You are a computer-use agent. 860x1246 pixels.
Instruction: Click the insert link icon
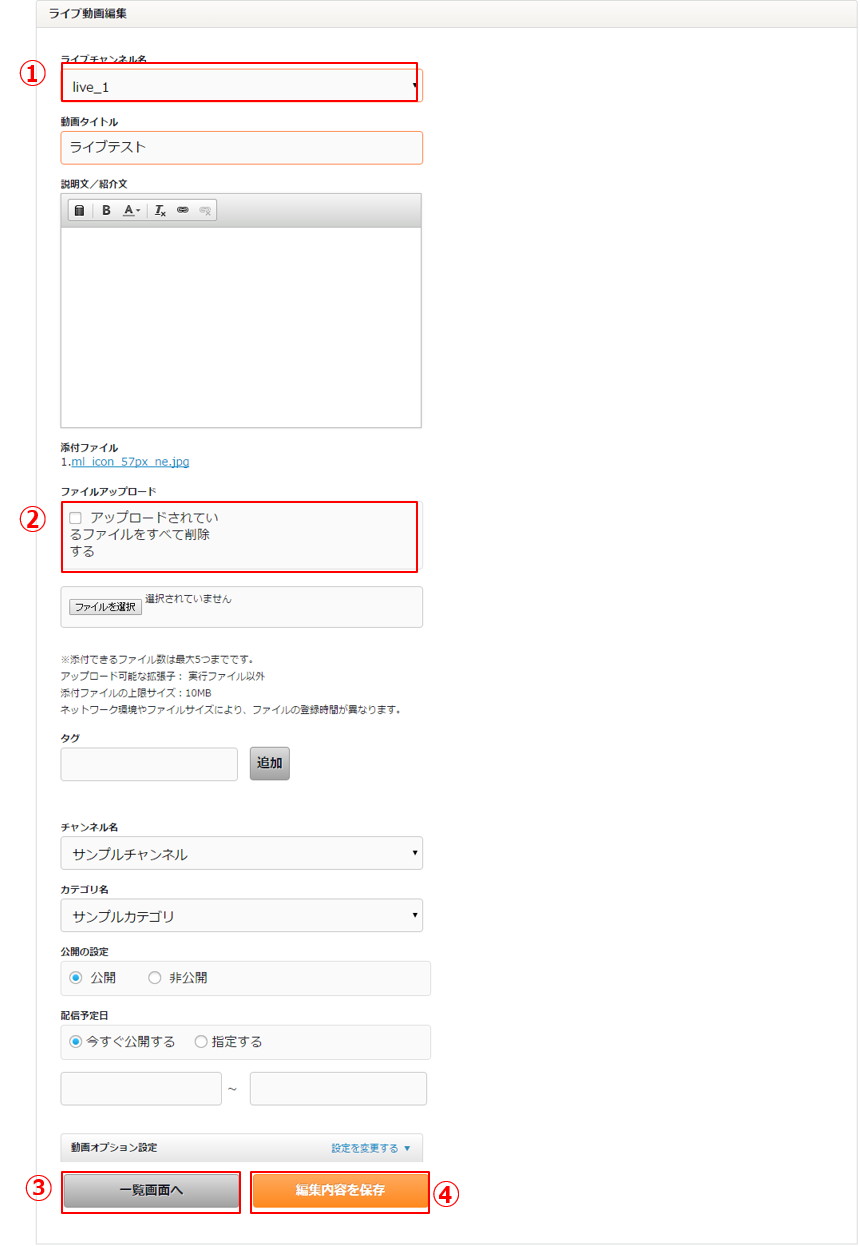[x=183, y=210]
